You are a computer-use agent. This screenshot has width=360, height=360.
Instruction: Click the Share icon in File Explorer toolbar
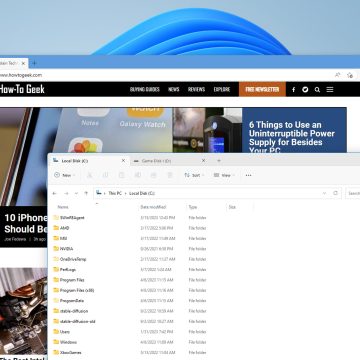[x=153, y=175]
